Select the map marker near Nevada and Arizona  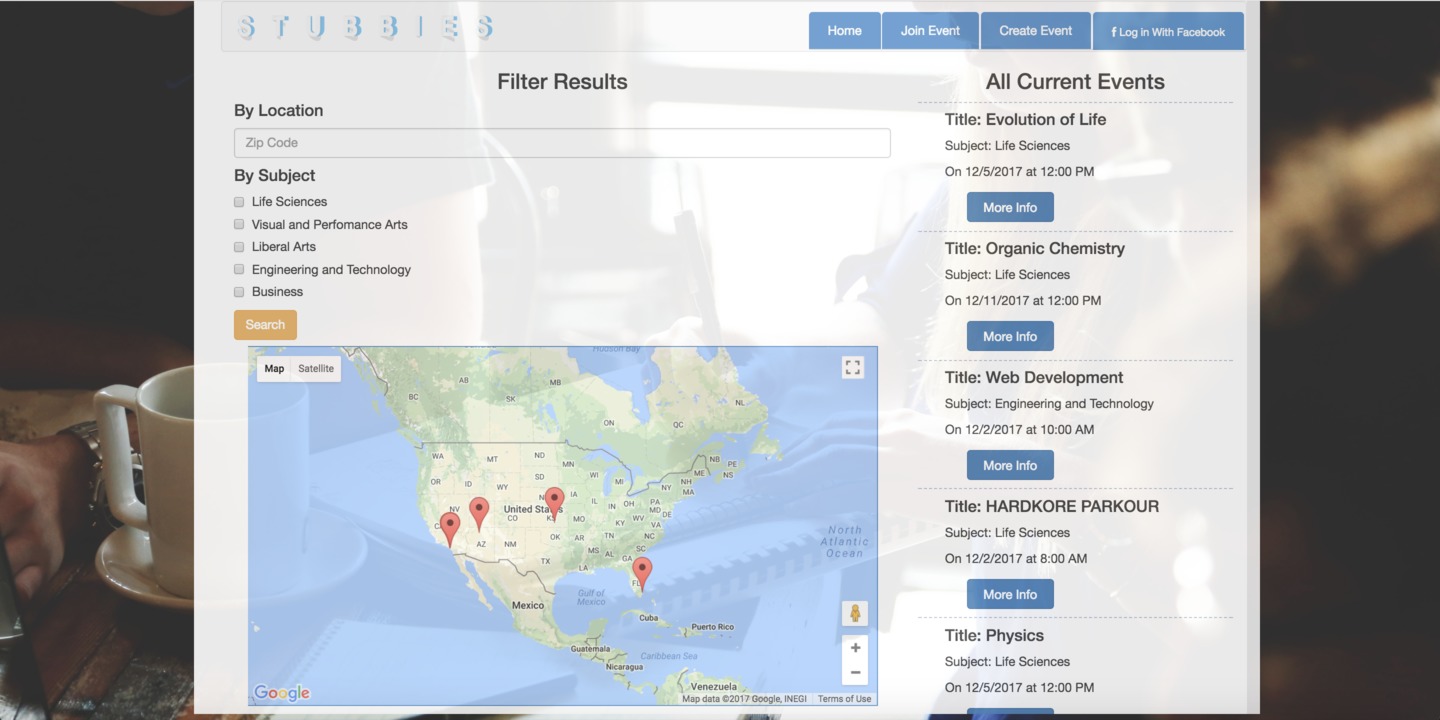pyautogui.click(x=479, y=513)
